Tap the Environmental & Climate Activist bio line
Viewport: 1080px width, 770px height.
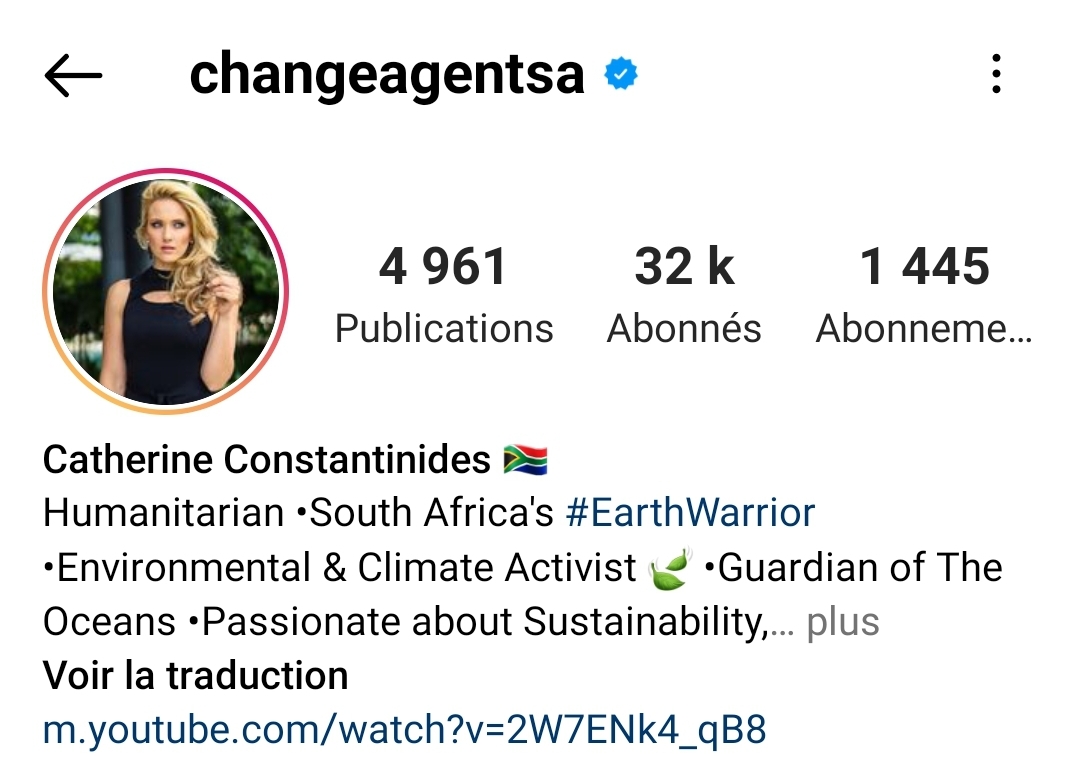340,568
